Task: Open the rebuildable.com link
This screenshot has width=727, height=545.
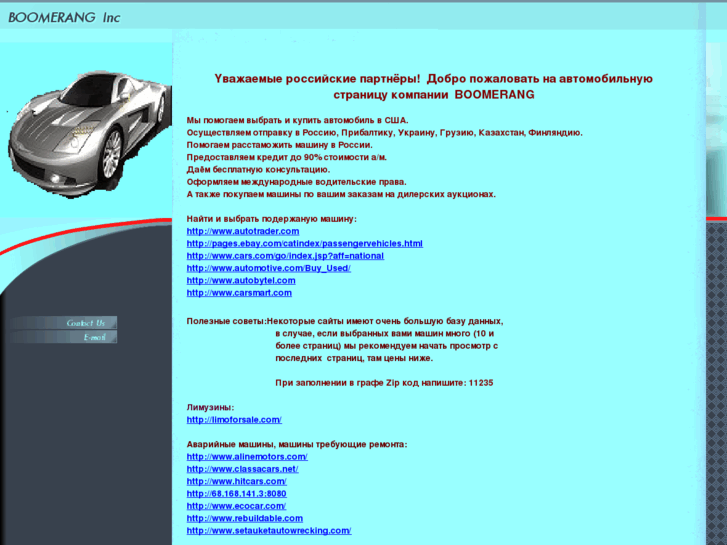Action: 244,519
